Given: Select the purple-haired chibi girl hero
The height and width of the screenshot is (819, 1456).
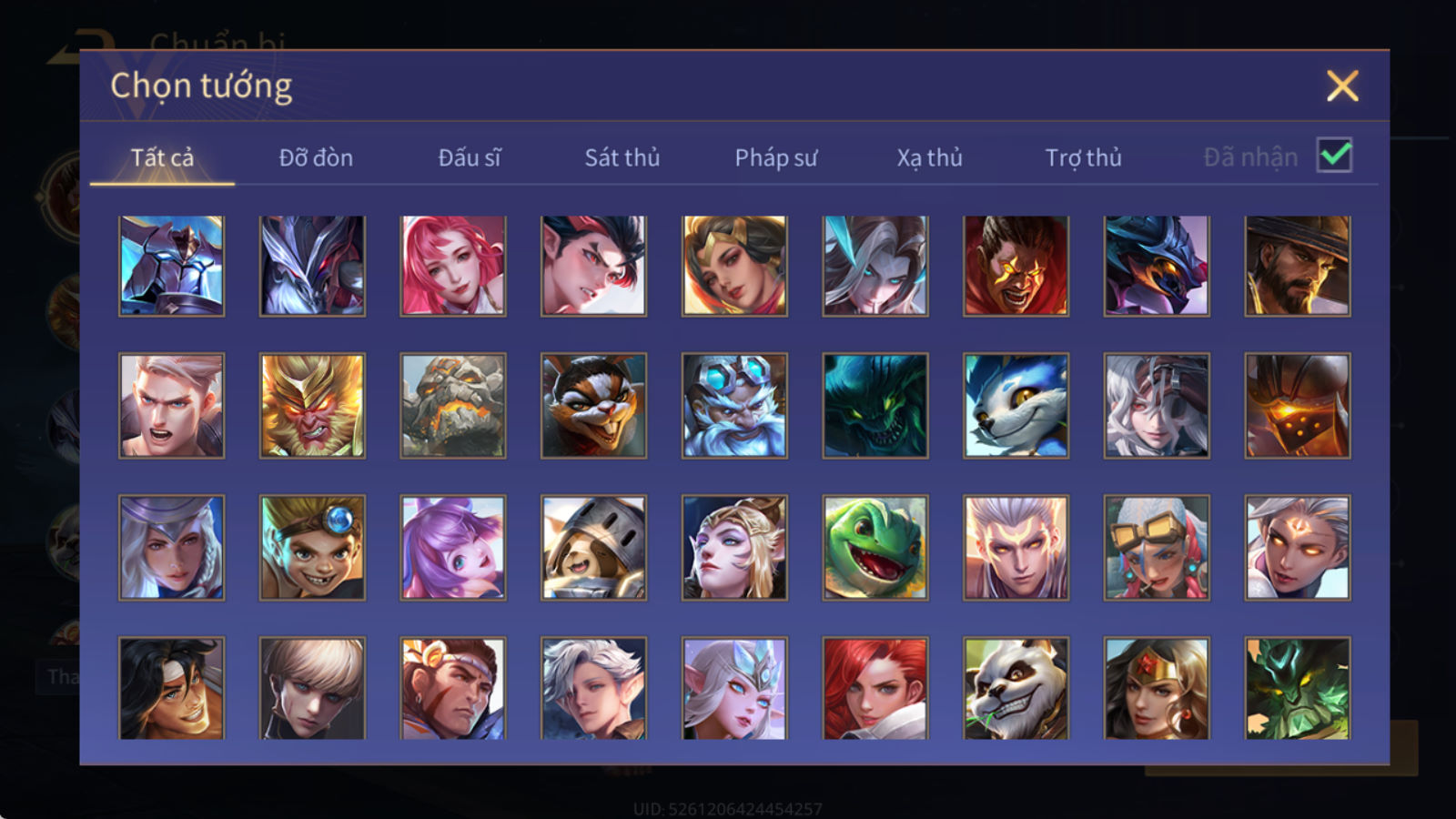Looking at the screenshot, I should pos(453,547).
